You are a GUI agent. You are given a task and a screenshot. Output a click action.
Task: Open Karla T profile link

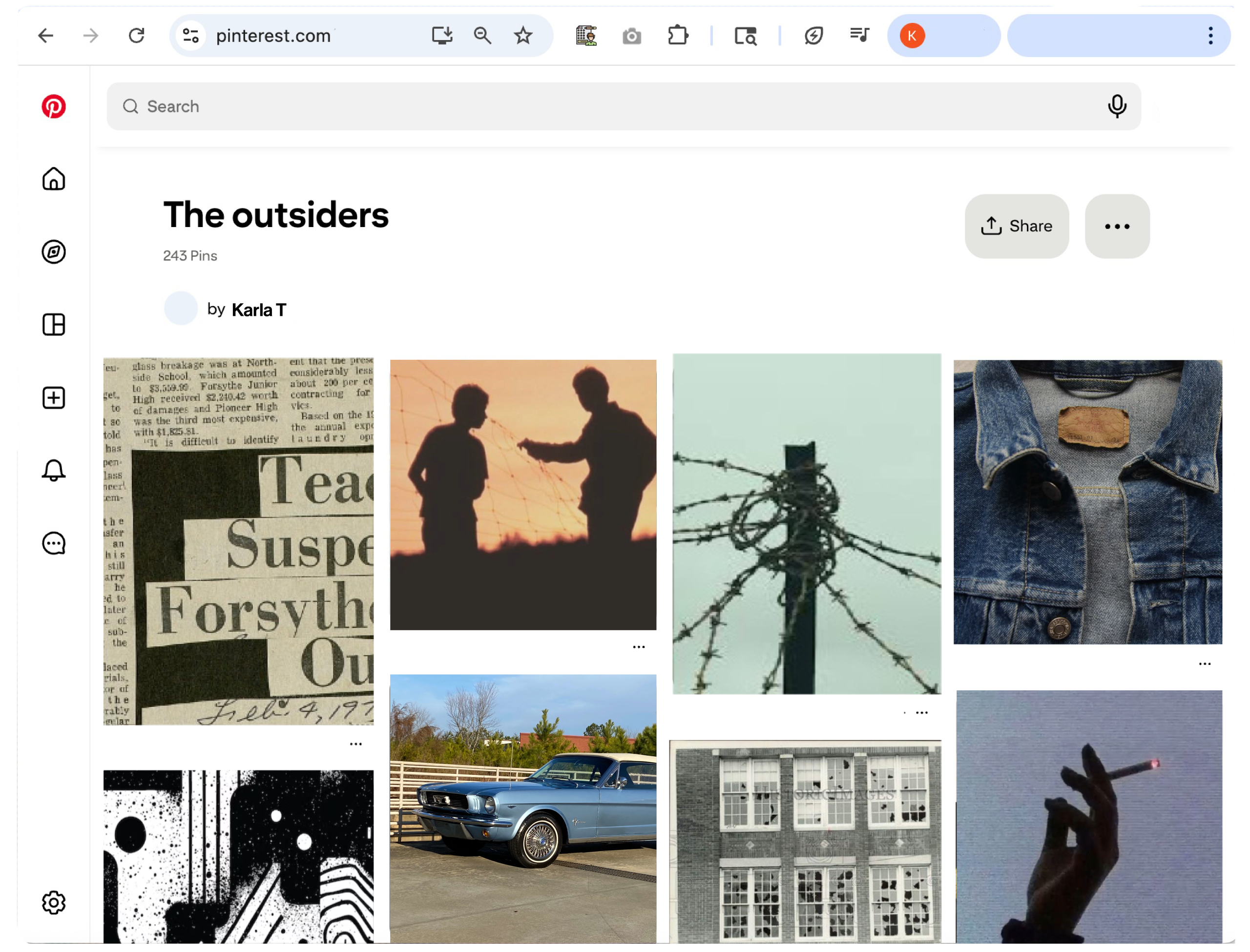click(258, 310)
